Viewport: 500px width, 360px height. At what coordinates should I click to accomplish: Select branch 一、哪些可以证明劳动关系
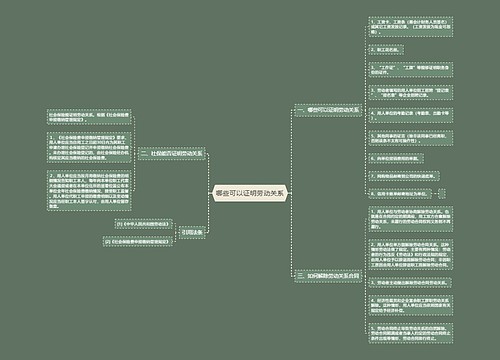(x=328, y=110)
